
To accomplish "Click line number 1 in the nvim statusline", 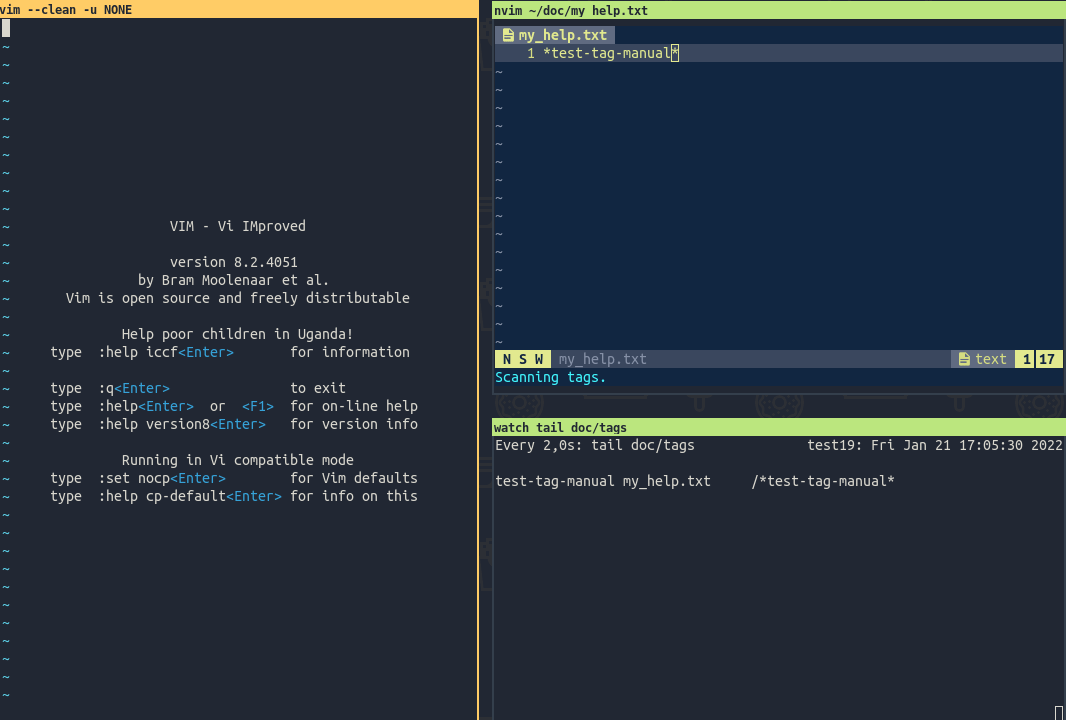I will pos(1026,359).
